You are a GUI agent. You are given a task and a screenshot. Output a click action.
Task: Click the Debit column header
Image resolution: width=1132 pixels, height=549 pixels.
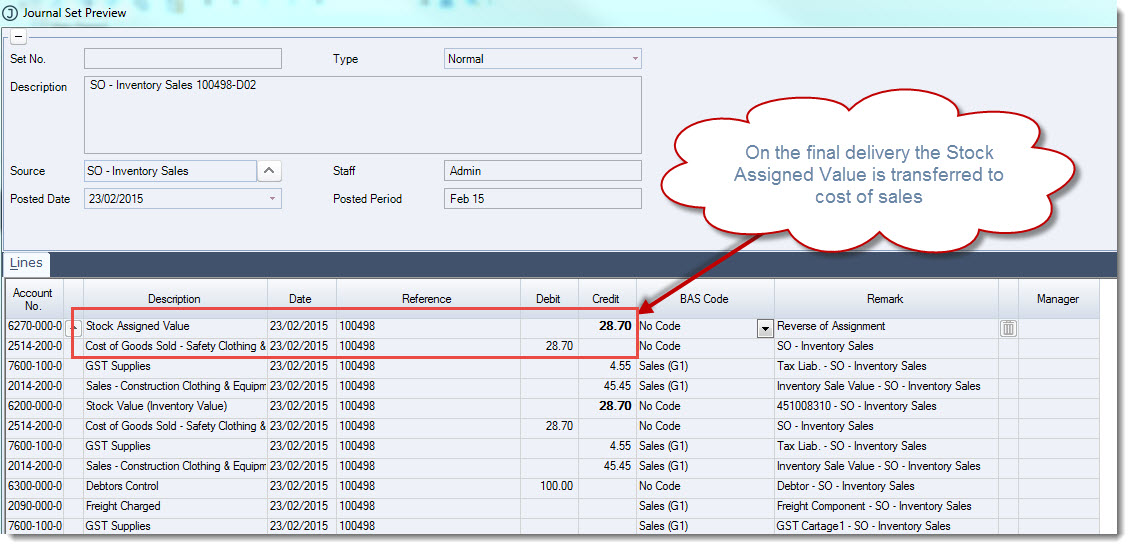[549, 299]
